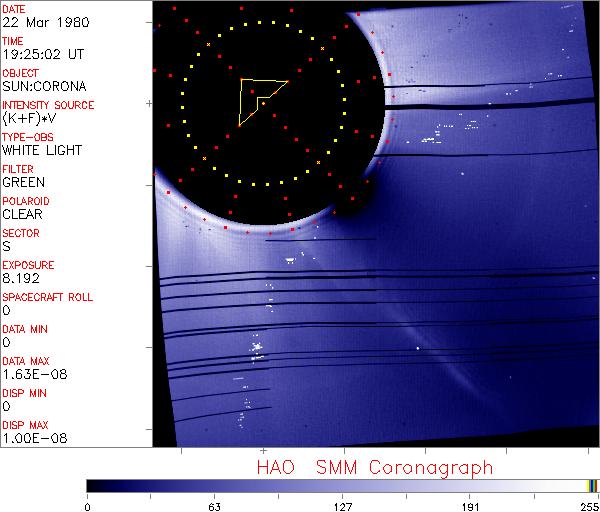The height and width of the screenshot is (512, 600).
Task: Click the multicolored end of the color bar
Action: pyautogui.click(x=592, y=485)
